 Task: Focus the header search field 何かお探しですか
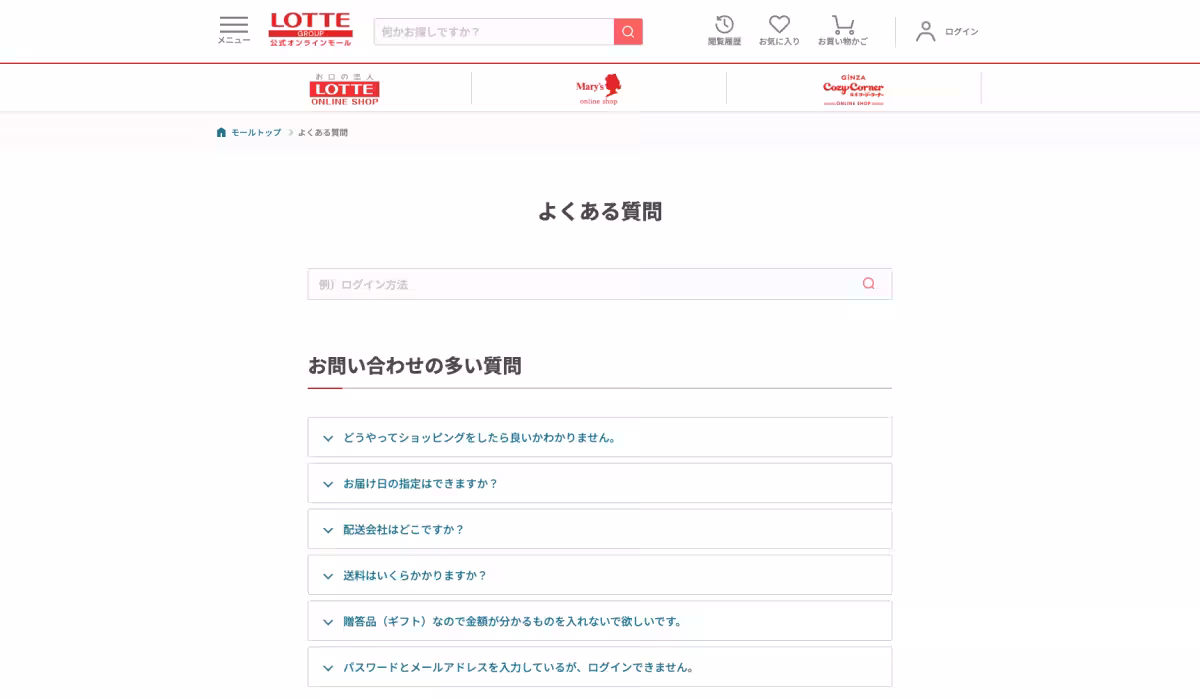pos(494,32)
